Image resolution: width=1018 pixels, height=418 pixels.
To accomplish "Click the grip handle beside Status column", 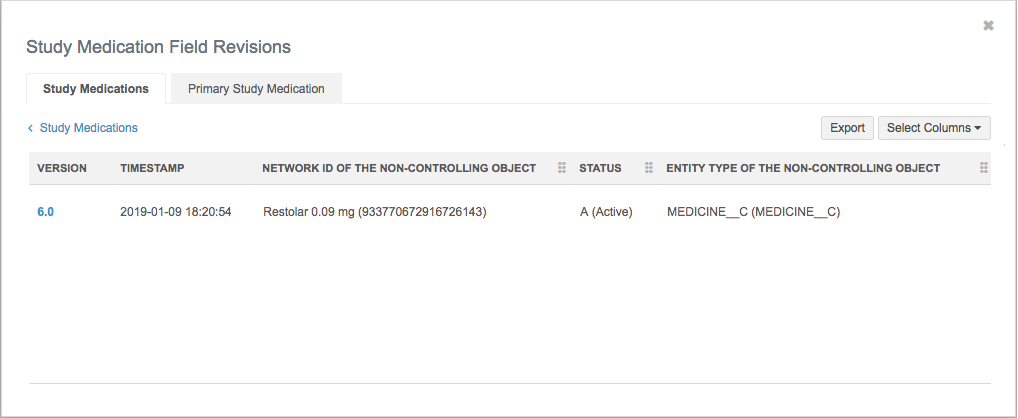I will click(x=649, y=168).
